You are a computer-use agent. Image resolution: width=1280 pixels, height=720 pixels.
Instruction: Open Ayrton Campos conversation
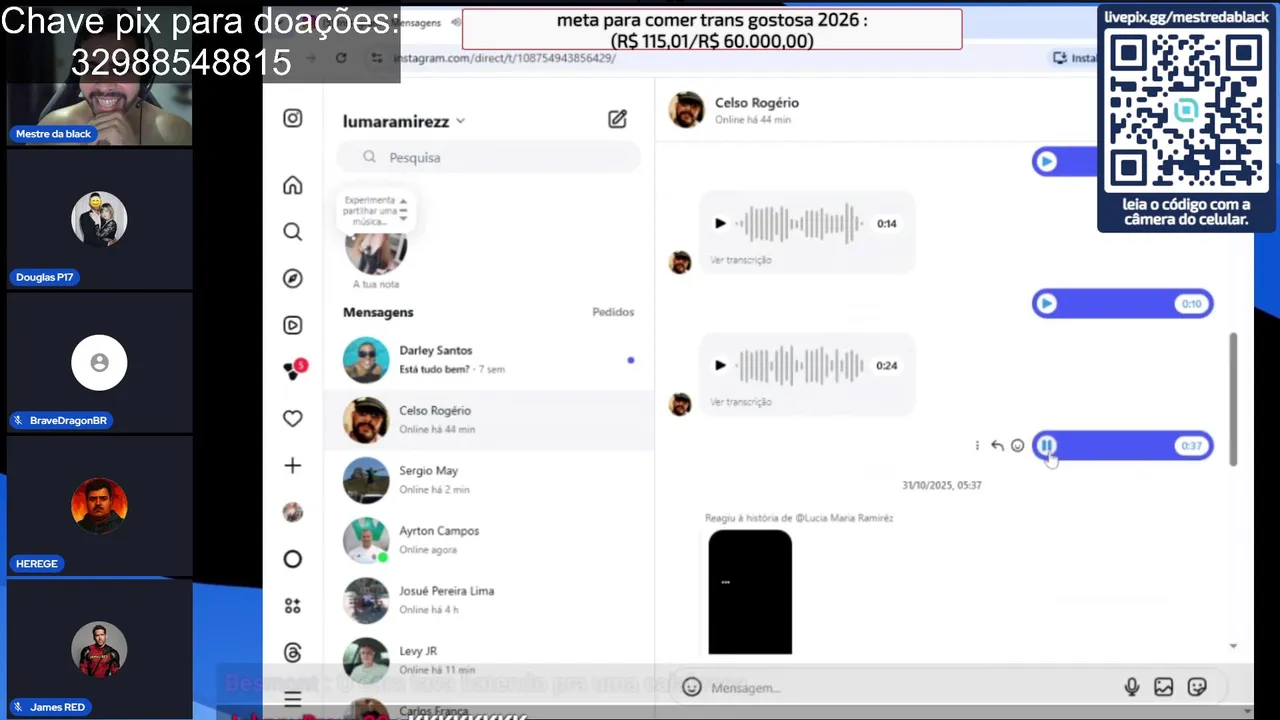tap(489, 540)
